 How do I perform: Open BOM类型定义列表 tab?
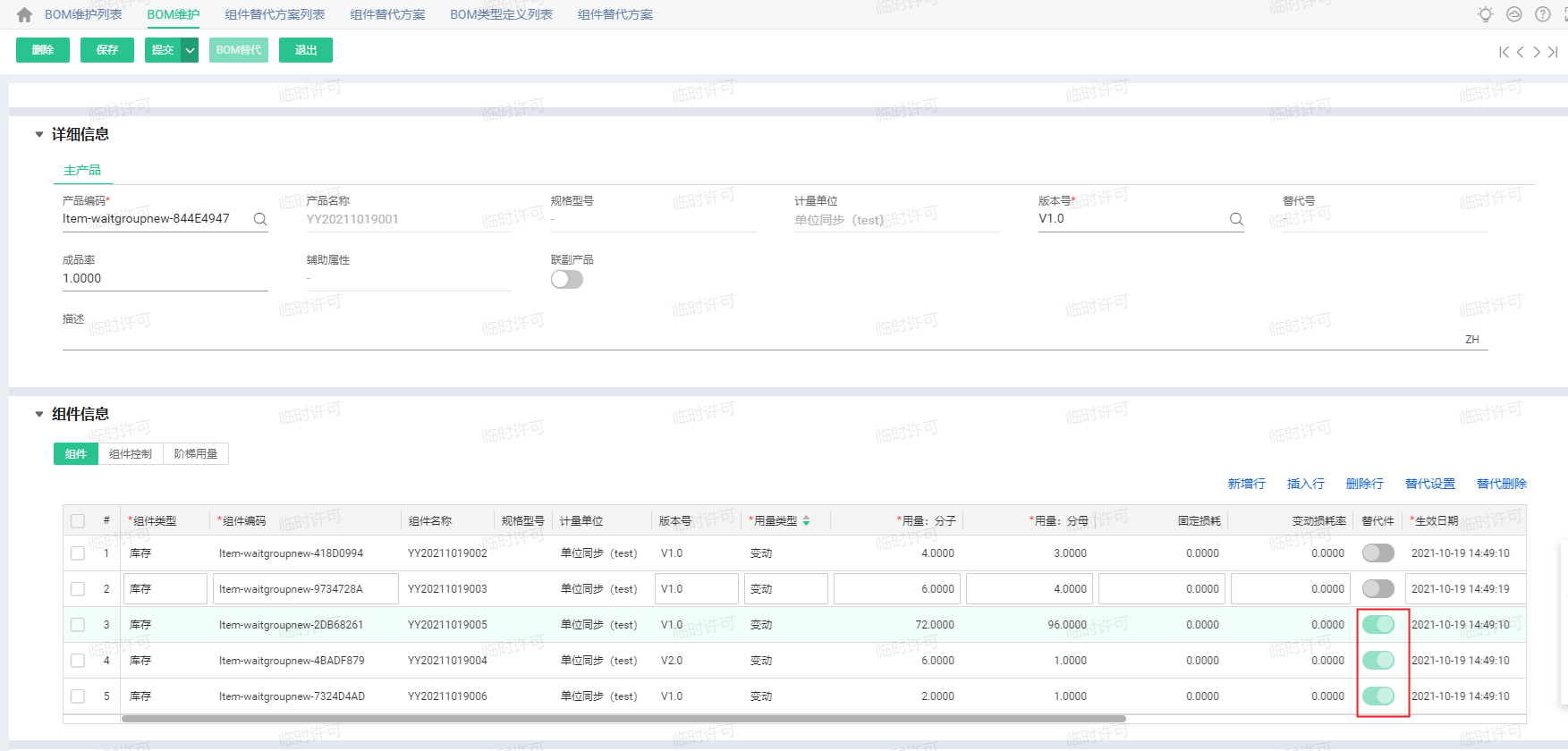[501, 14]
